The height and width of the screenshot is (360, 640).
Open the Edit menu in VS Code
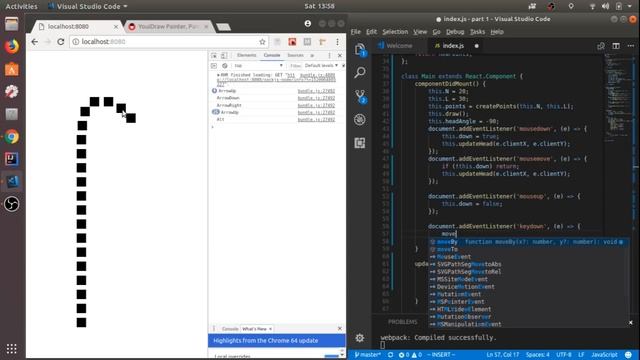point(371,32)
